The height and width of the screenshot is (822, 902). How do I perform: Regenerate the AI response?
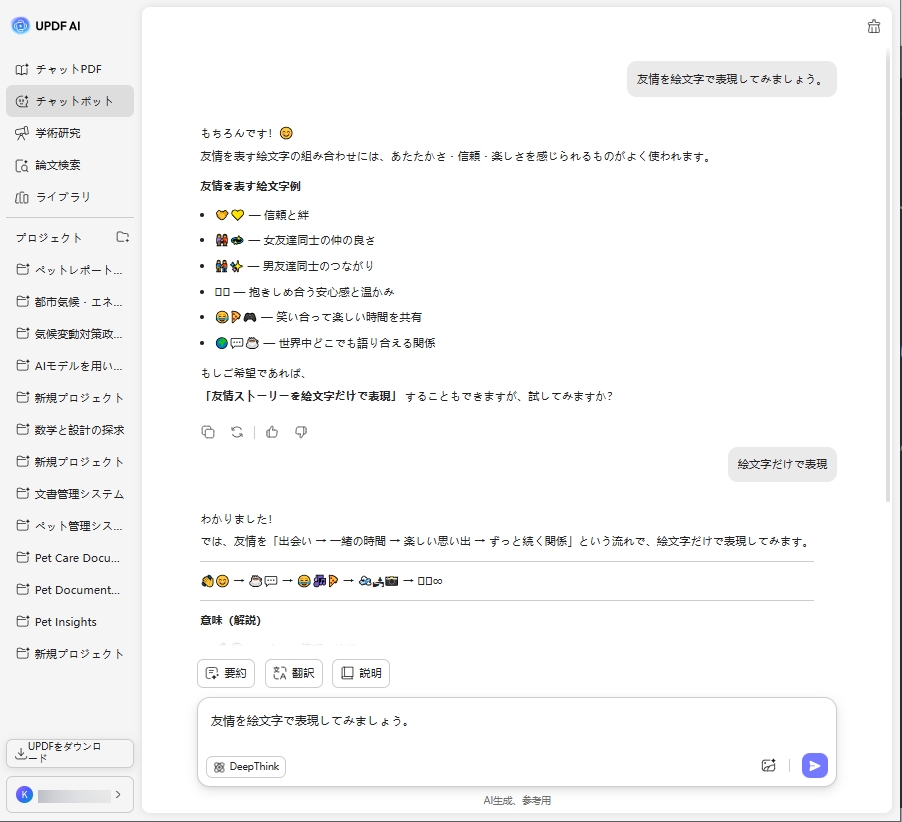[235, 432]
